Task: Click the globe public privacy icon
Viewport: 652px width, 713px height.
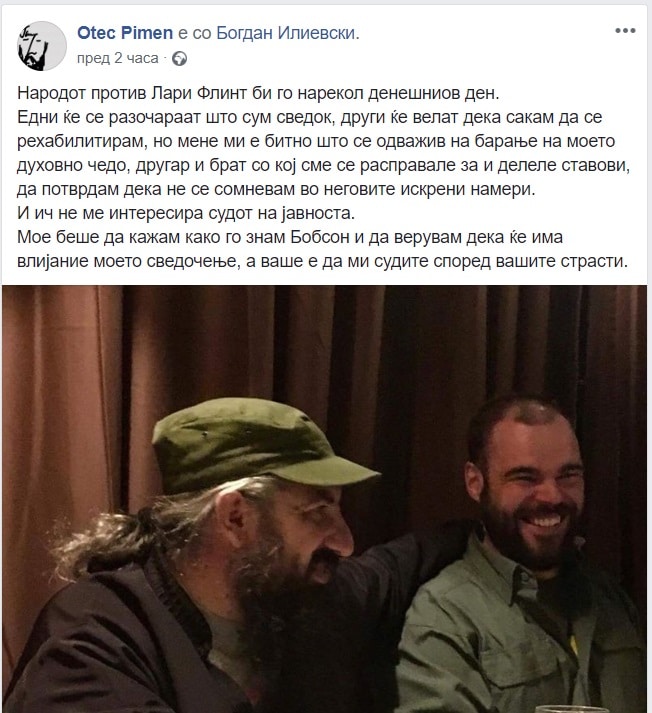Action: [180, 59]
